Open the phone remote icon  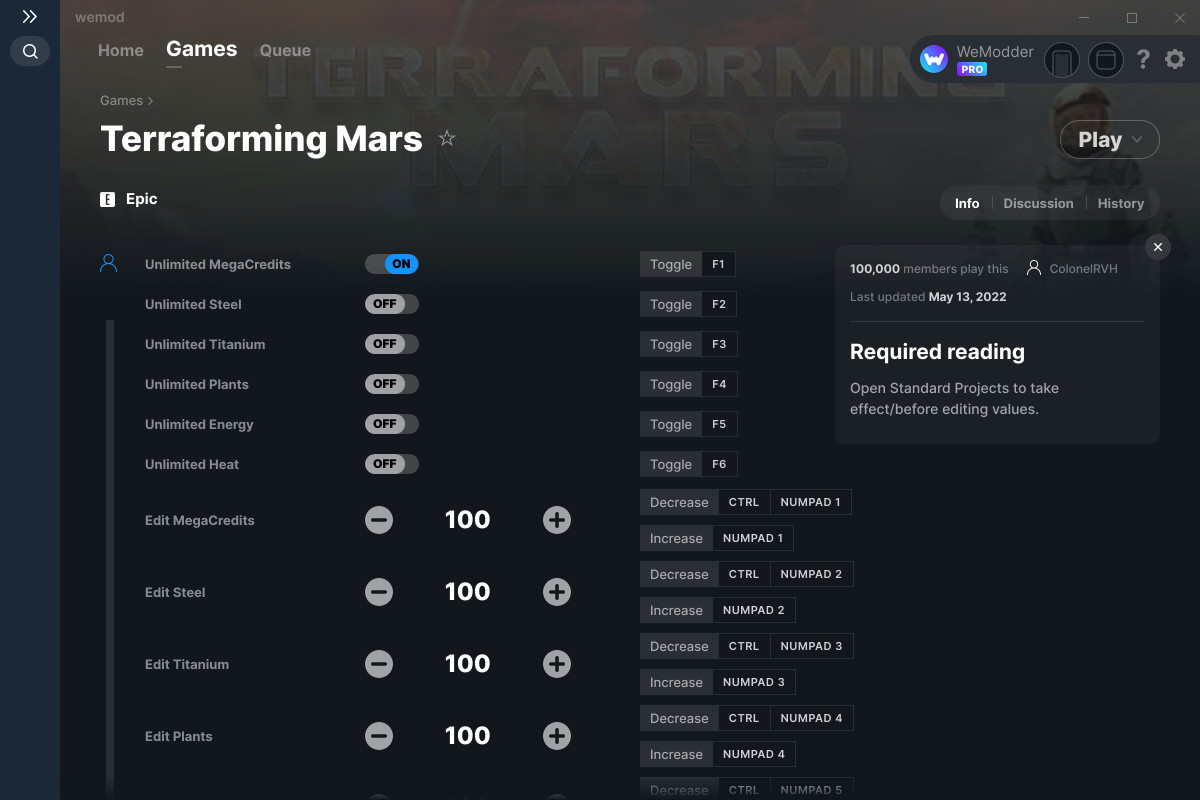(x=1062, y=60)
